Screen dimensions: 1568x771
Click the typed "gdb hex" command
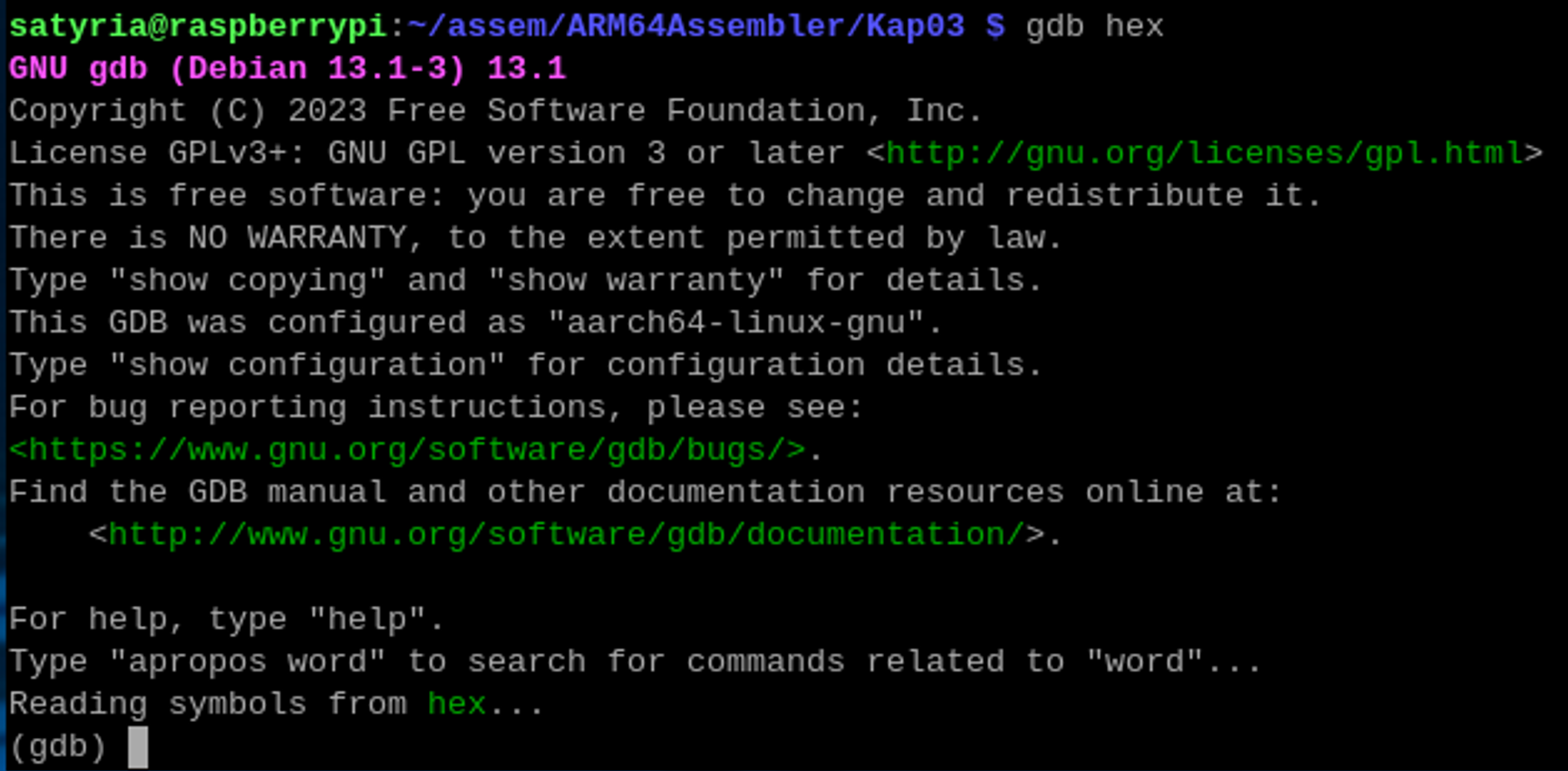pyautogui.click(x=1094, y=26)
